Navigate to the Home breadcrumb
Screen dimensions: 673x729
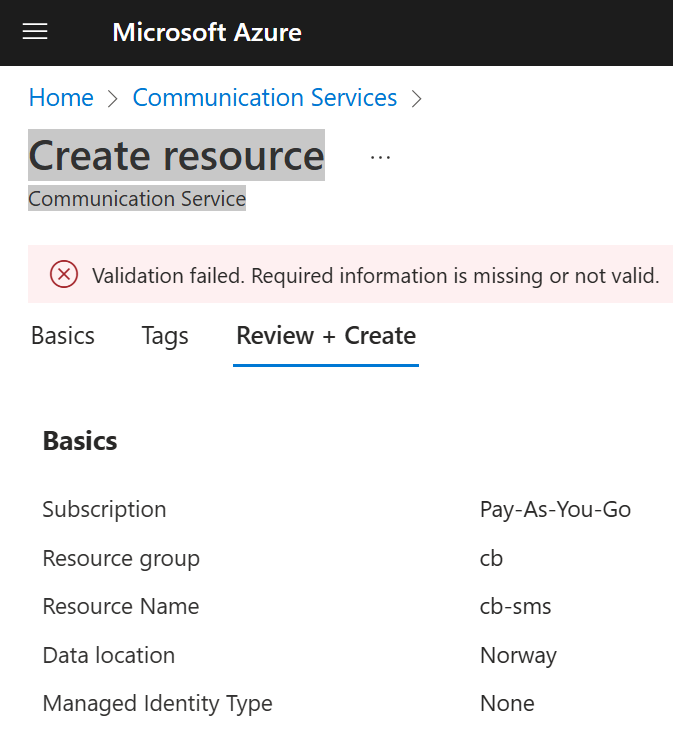coord(61,98)
